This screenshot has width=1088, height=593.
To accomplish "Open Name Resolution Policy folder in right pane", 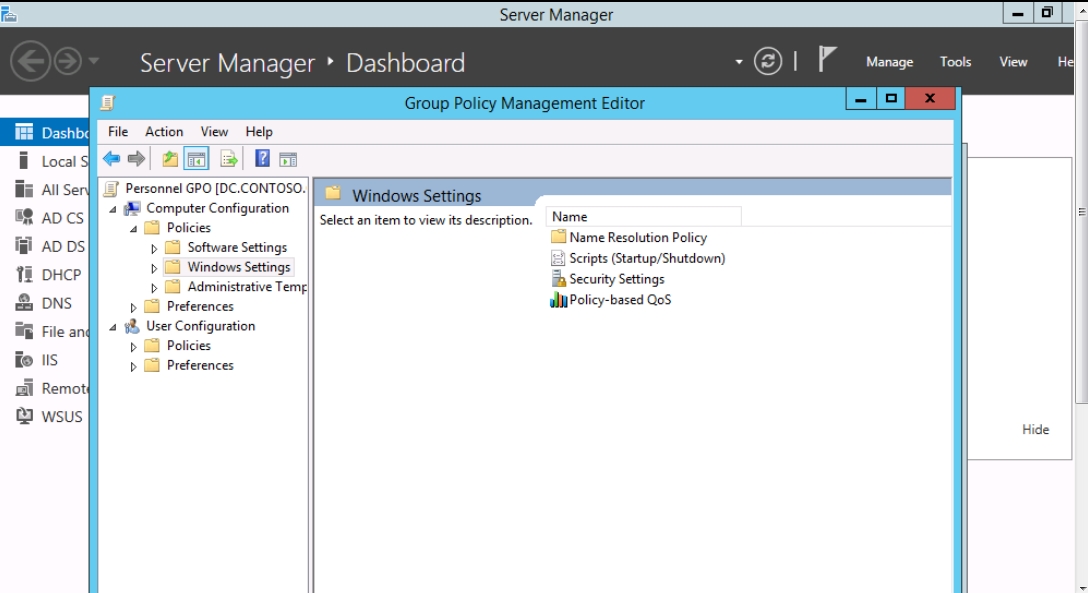I will 629,237.
